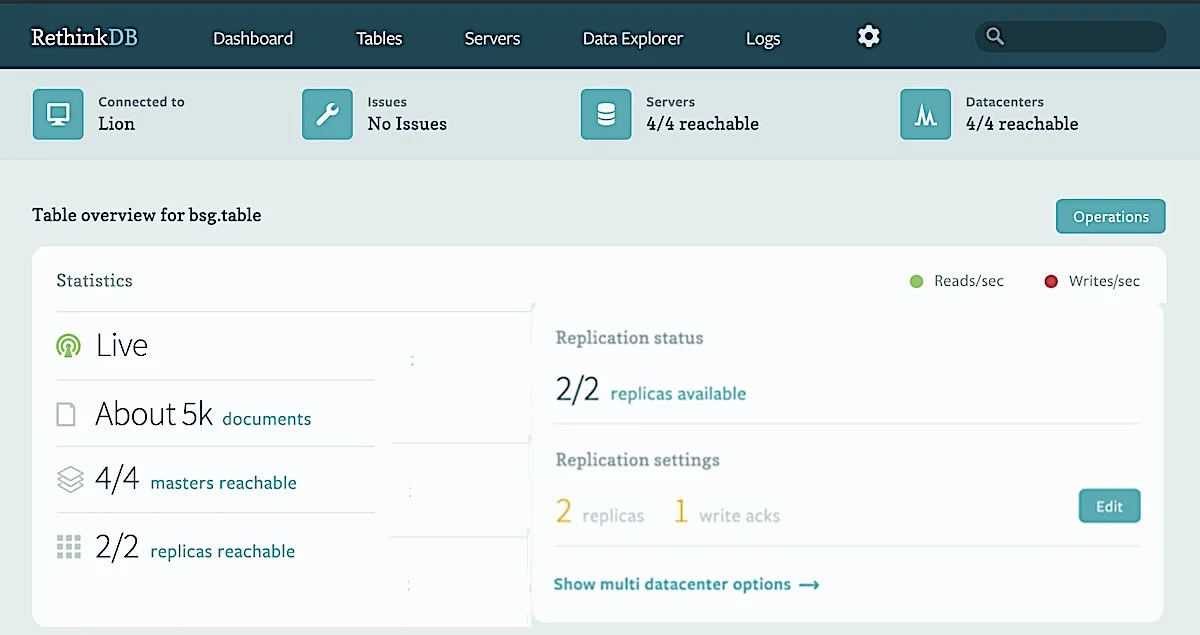The height and width of the screenshot is (635, 1200).
Task: Open the settings gear icon
Action: point(869,37)
